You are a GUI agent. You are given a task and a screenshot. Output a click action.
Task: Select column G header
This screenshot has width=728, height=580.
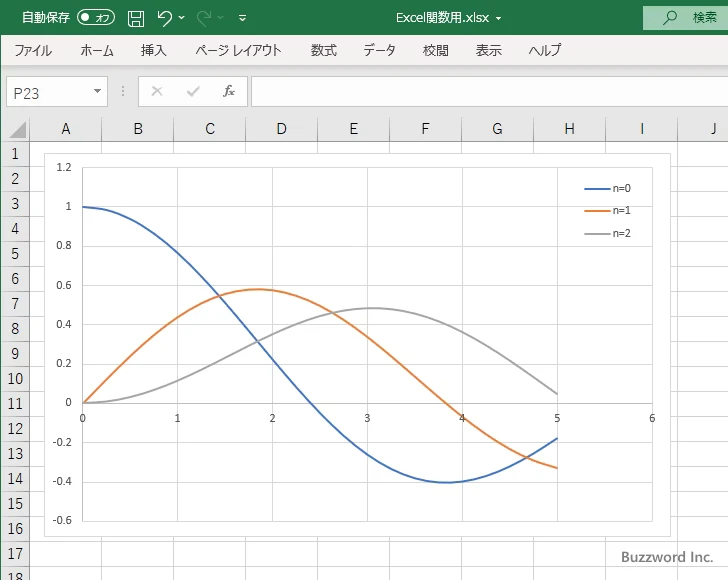click(x=497, y=129)
